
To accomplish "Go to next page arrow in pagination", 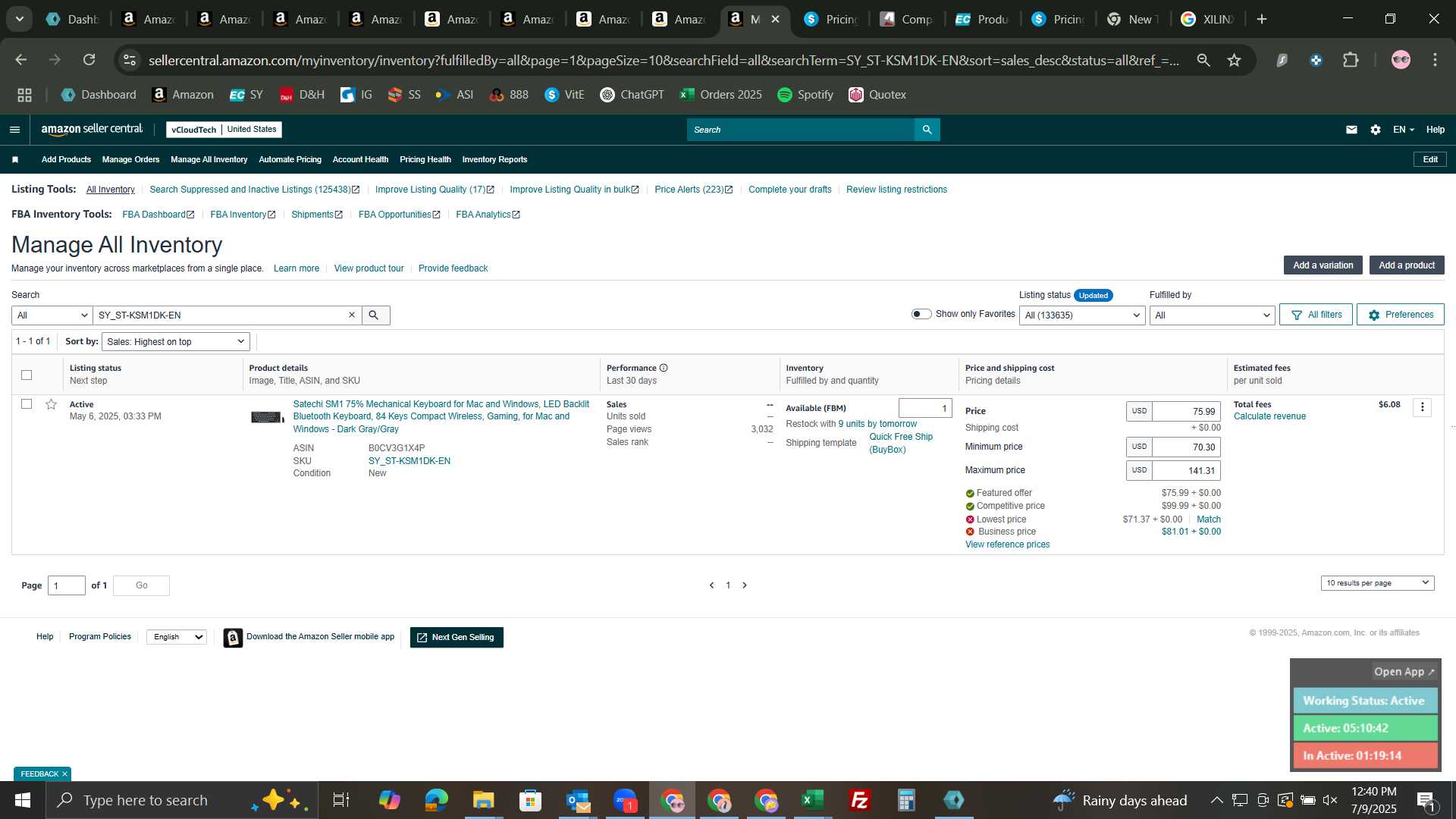I will coord(745,585).
